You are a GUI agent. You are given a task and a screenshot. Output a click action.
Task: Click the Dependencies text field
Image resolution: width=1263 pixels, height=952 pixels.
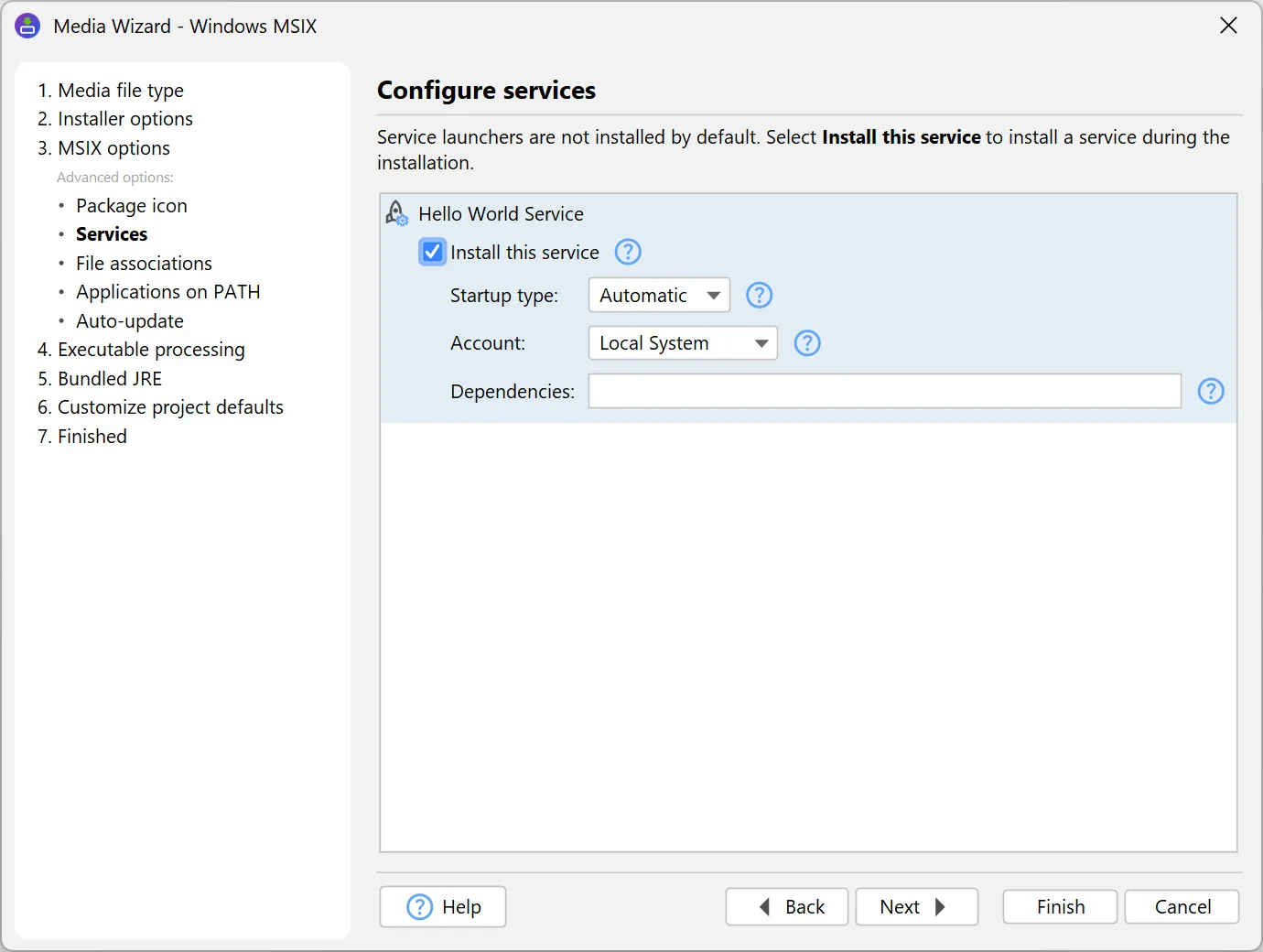coord(885,391)
